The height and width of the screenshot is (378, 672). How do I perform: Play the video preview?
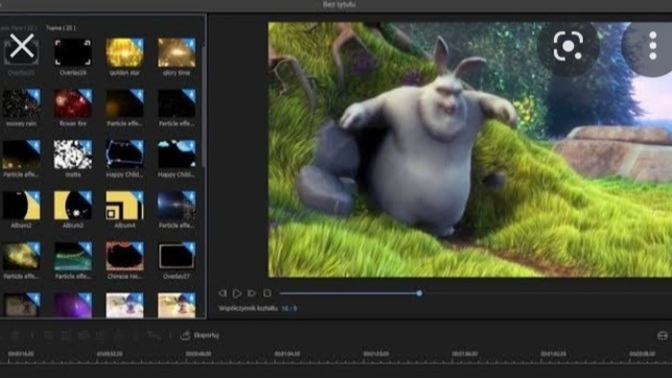(x=237, y=294)
